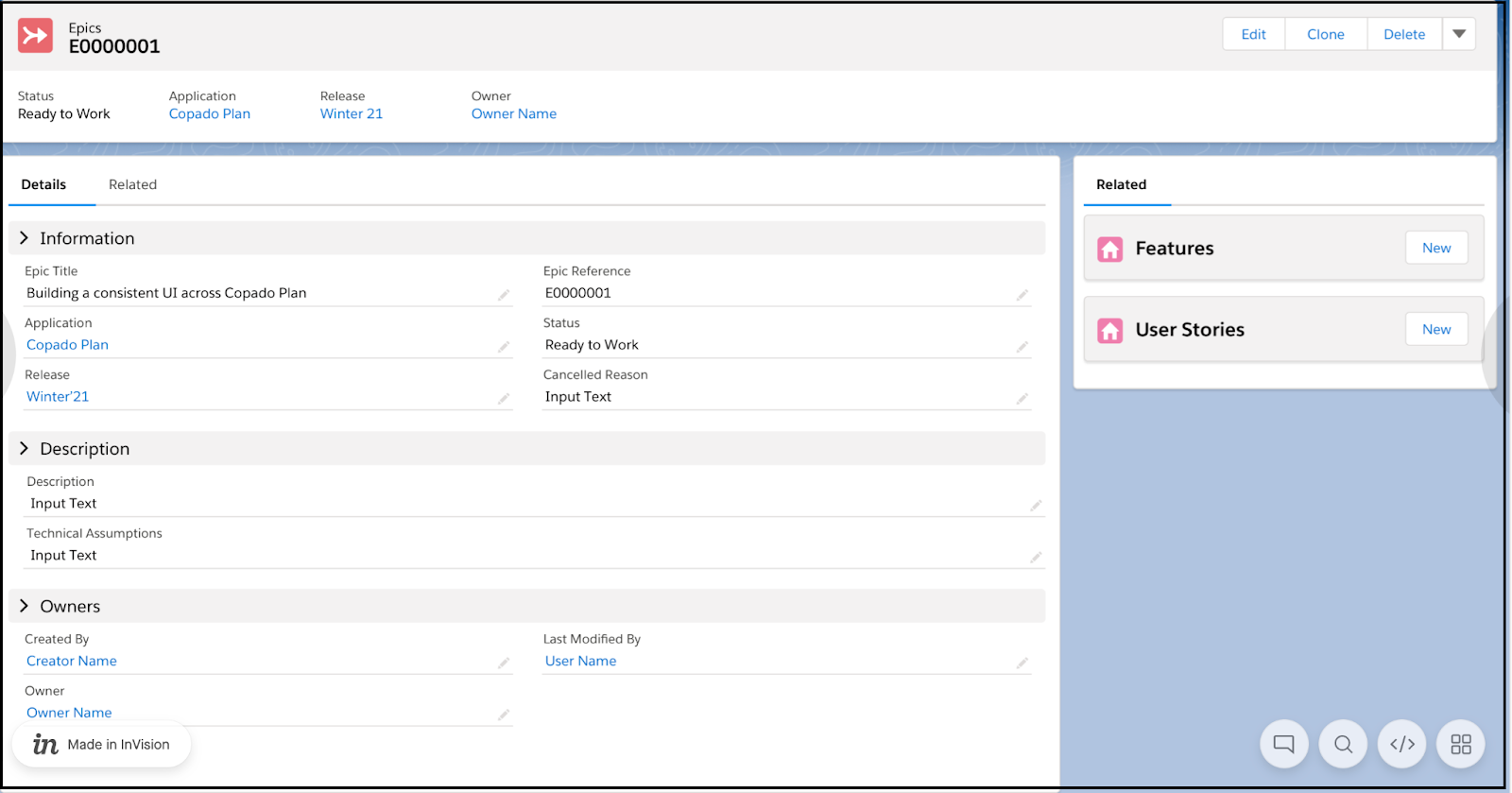Collapse the Description section
The image size is (1512, 793).
point(25,448)
